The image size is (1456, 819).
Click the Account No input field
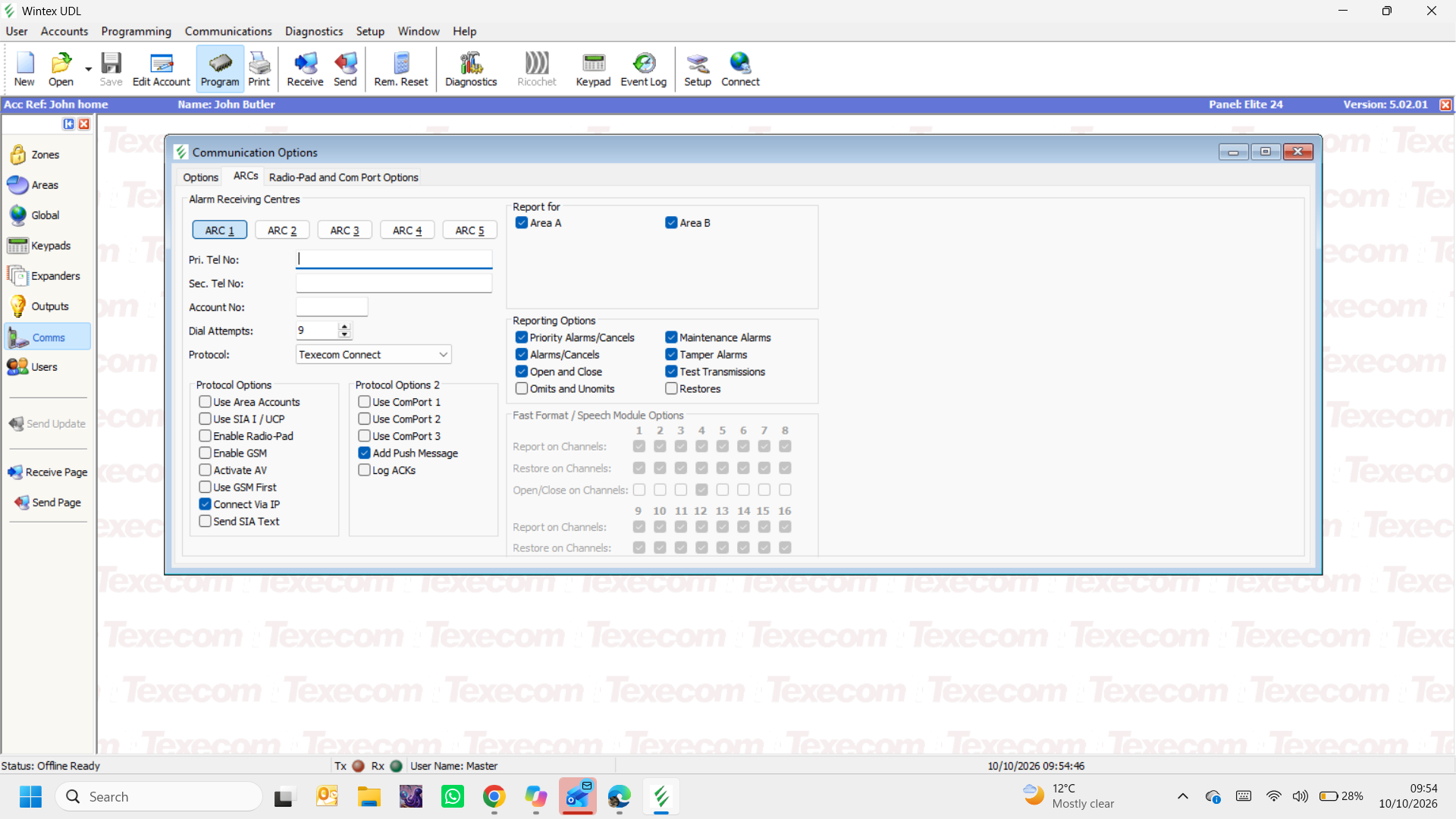coord(331,307)
